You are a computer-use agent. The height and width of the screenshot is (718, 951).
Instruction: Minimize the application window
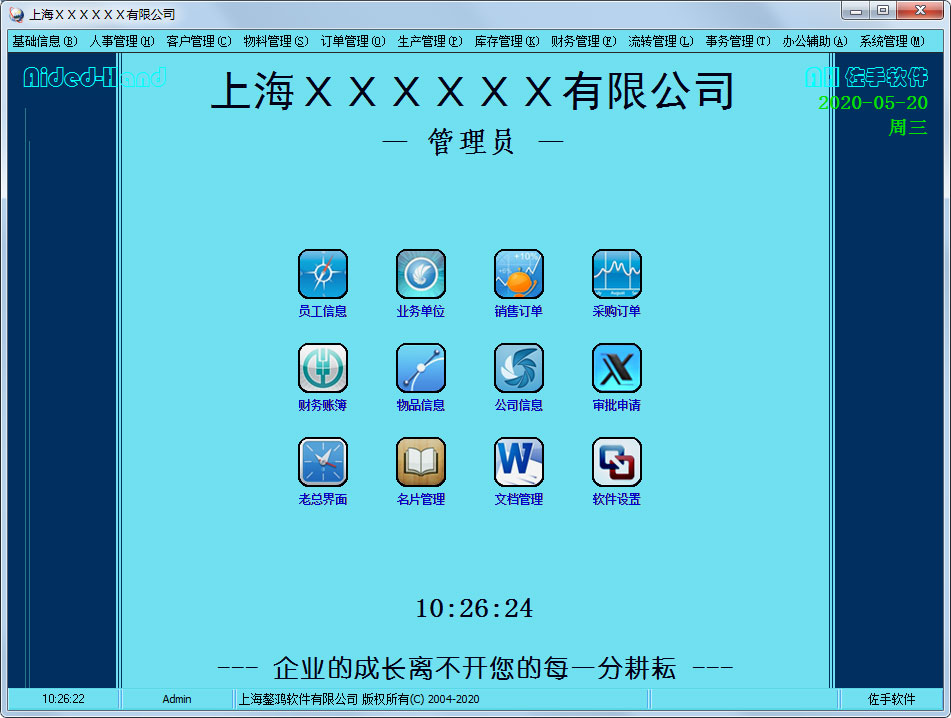pyautogui.click(x=856, y=10)
